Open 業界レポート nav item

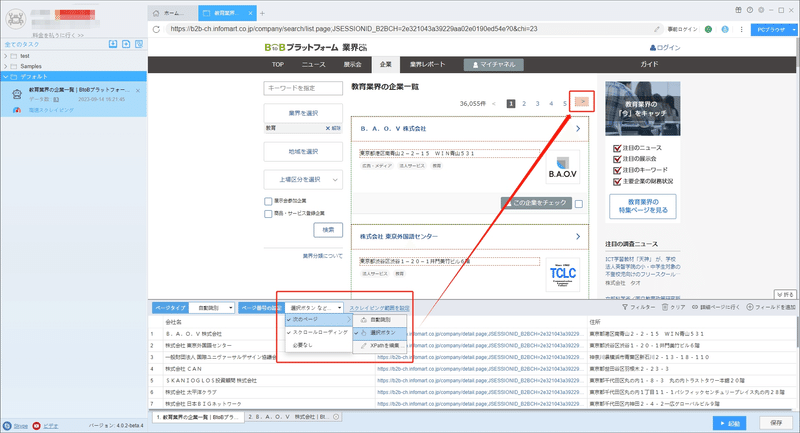(x=428, y=64)
